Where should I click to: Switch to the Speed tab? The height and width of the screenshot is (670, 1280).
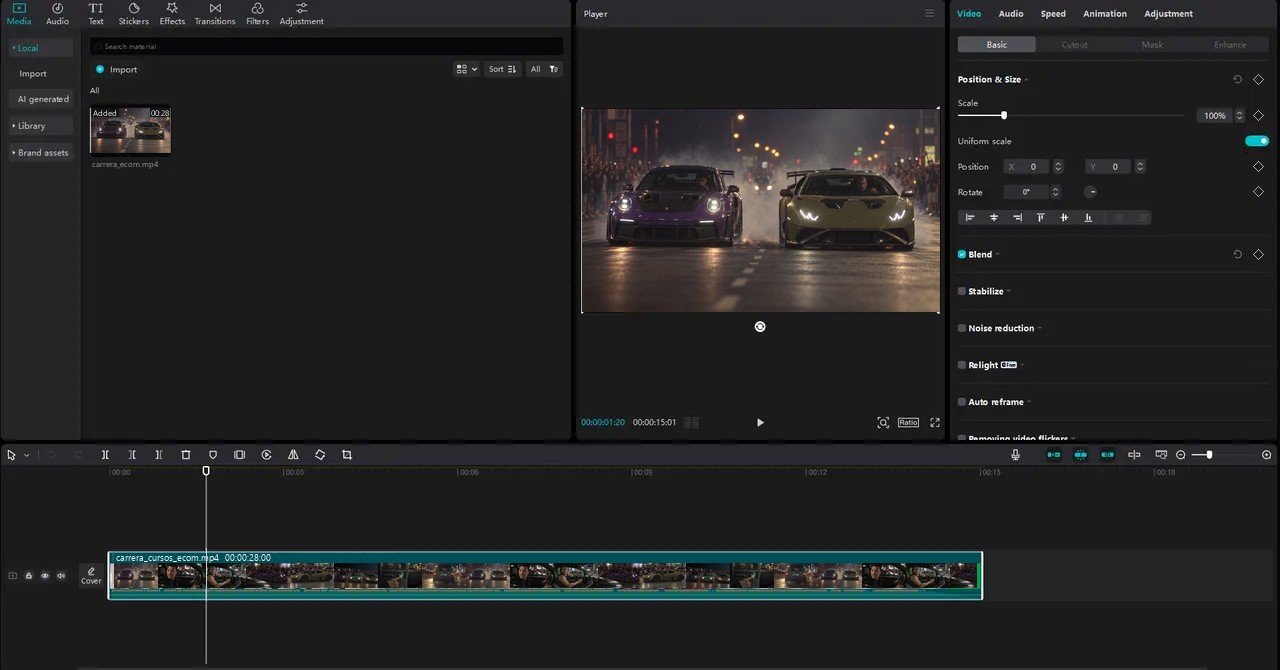point(1053,14)
